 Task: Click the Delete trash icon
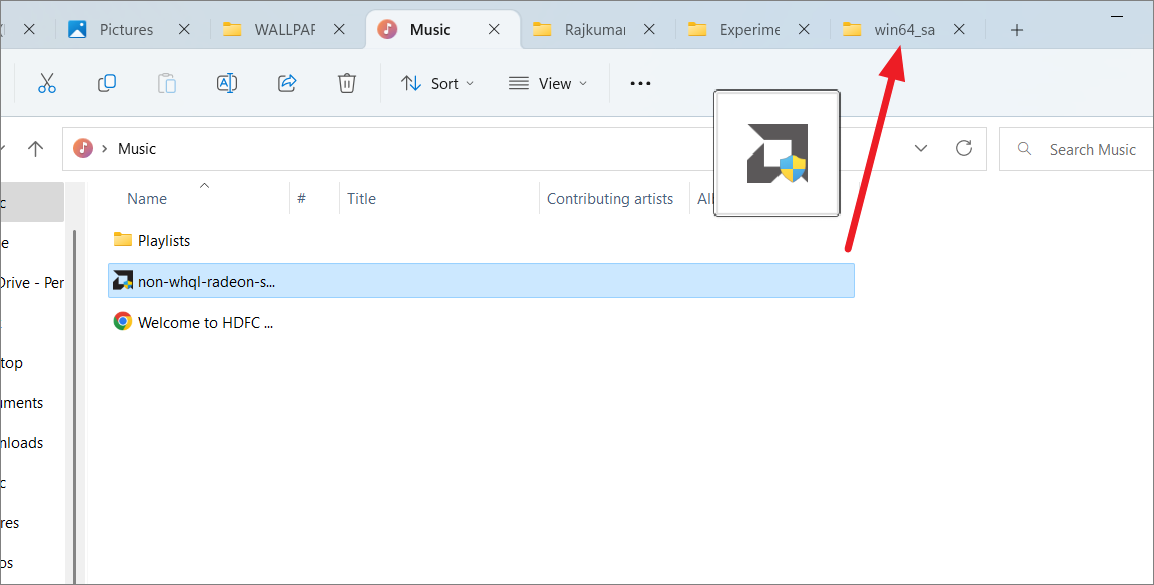(347, 83)
